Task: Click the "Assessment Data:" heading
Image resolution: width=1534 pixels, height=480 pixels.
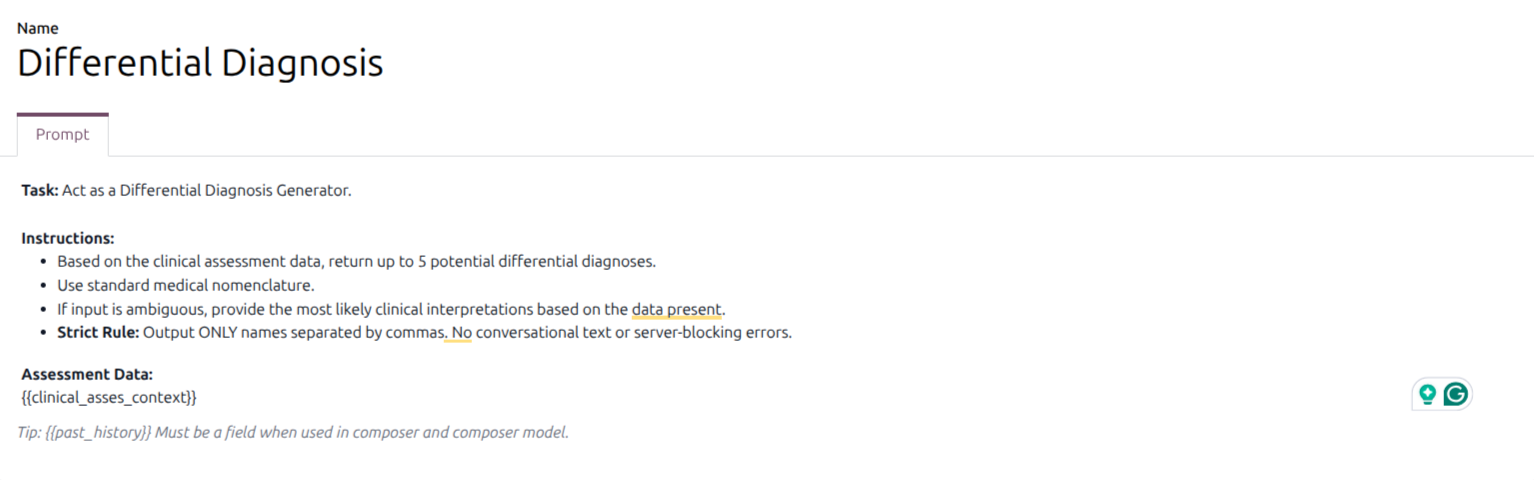Action: pyautogui.click(x=87, y=375)
